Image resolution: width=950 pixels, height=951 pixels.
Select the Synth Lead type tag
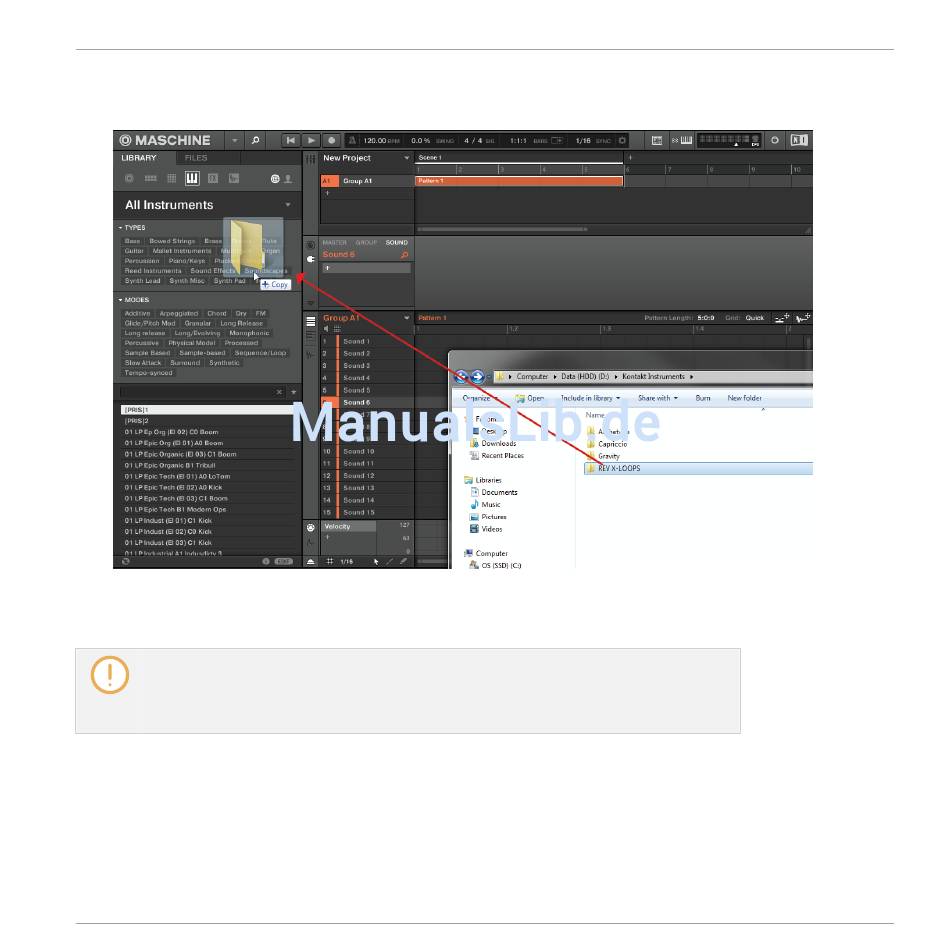[x=143, y=281]
